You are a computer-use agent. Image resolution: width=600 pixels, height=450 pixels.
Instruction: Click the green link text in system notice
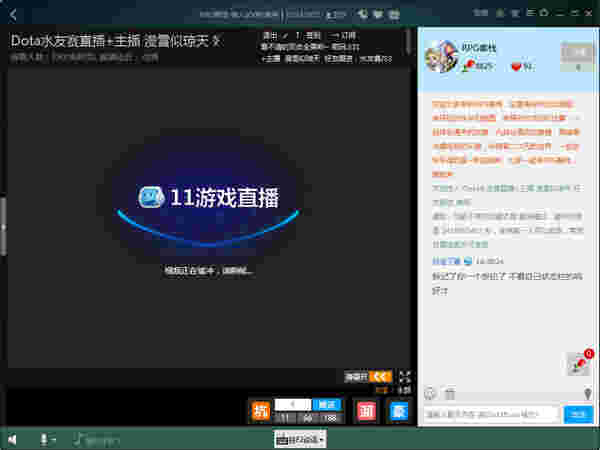coord(460,244)
